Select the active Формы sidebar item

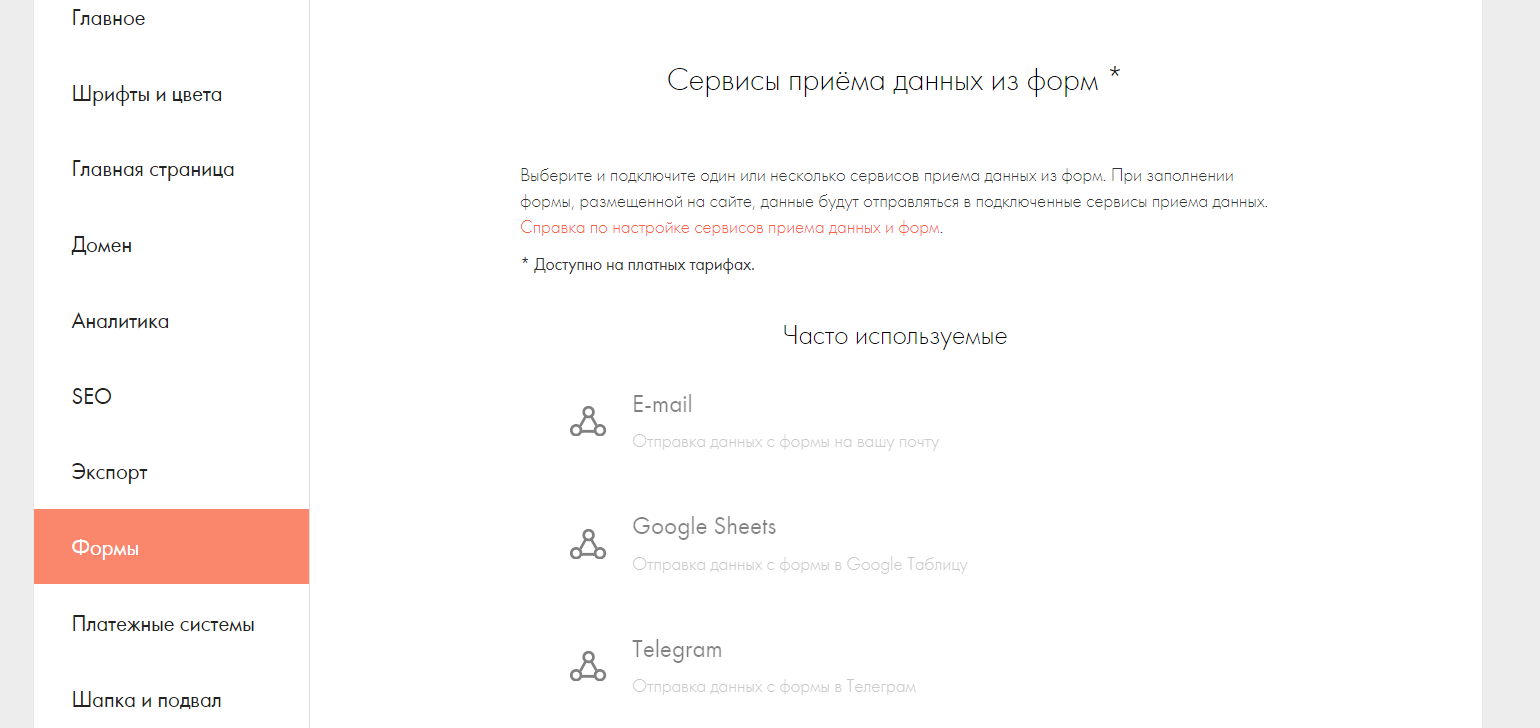[x=171, y=546]
